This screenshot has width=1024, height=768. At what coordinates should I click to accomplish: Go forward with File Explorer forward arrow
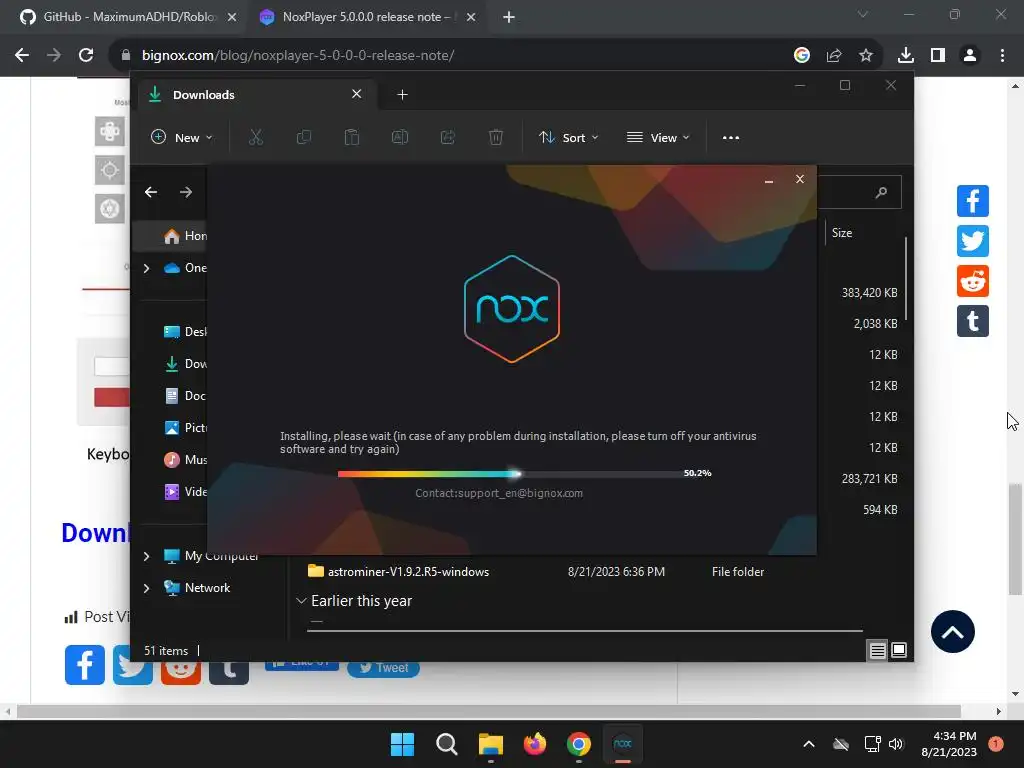tap(186, 192)
